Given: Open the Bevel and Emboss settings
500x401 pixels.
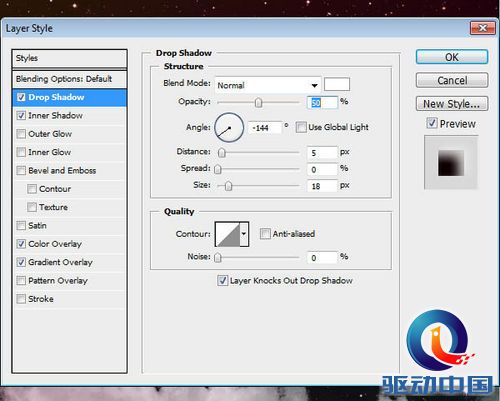Looking at the screenshot, I should tap(62, 171).
